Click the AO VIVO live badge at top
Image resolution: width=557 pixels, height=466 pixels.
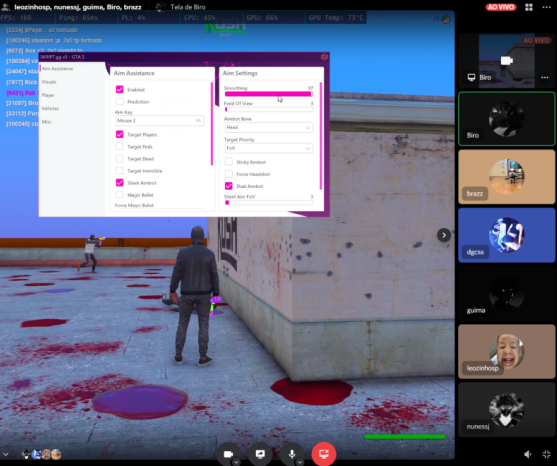501,7
